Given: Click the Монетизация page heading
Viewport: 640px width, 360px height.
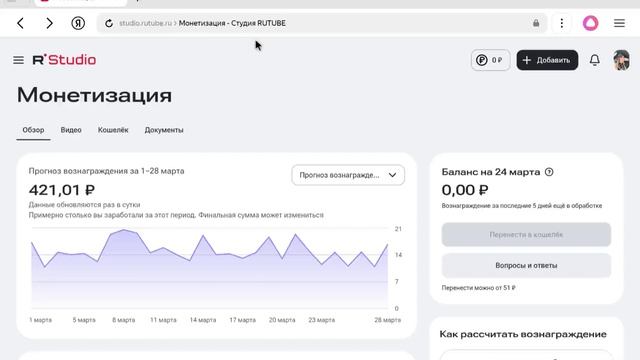Looking at the screenshot, I should [x=94, y=95].
